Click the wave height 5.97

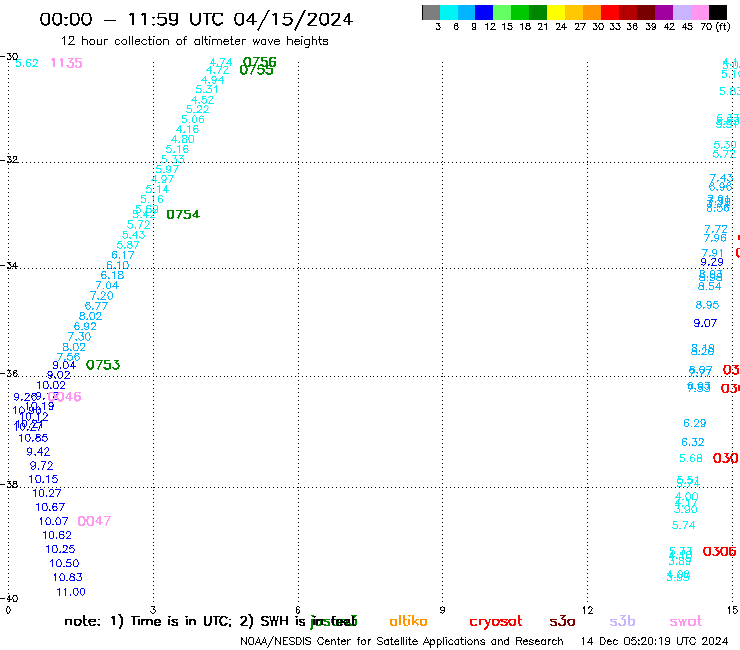167,169
